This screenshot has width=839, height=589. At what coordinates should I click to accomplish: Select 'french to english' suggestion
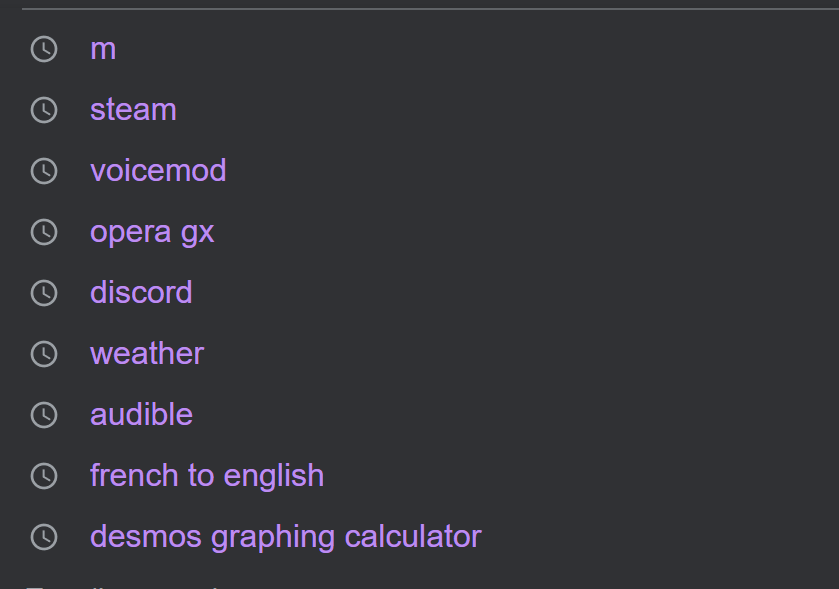point(207,476)
